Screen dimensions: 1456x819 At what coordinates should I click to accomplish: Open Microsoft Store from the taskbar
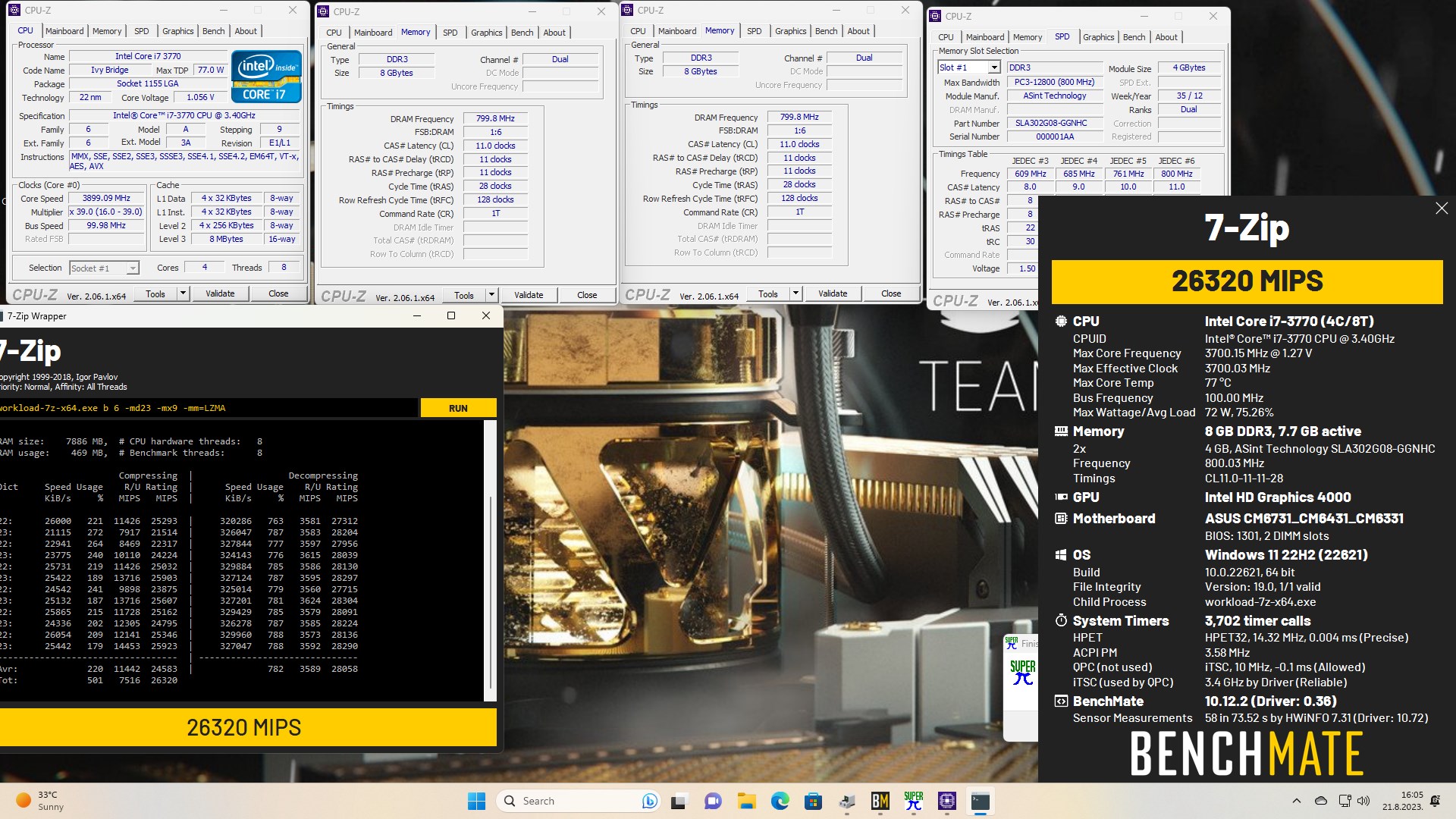(x=813, y=801)
